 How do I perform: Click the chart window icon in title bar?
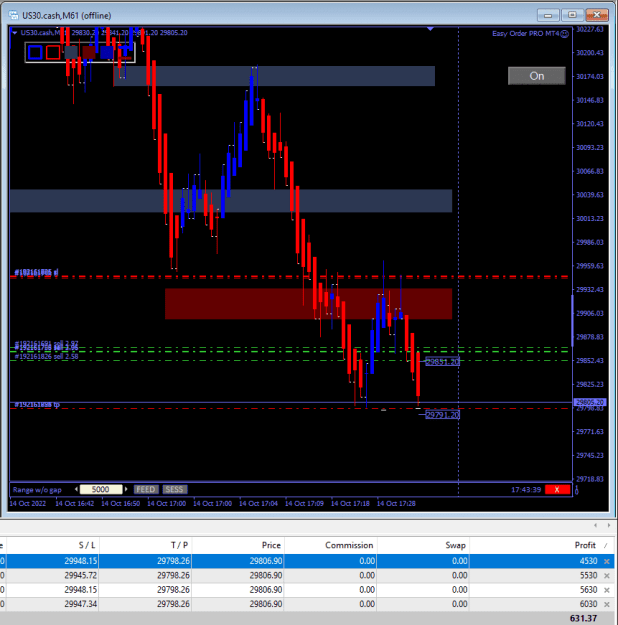(14, 15)
